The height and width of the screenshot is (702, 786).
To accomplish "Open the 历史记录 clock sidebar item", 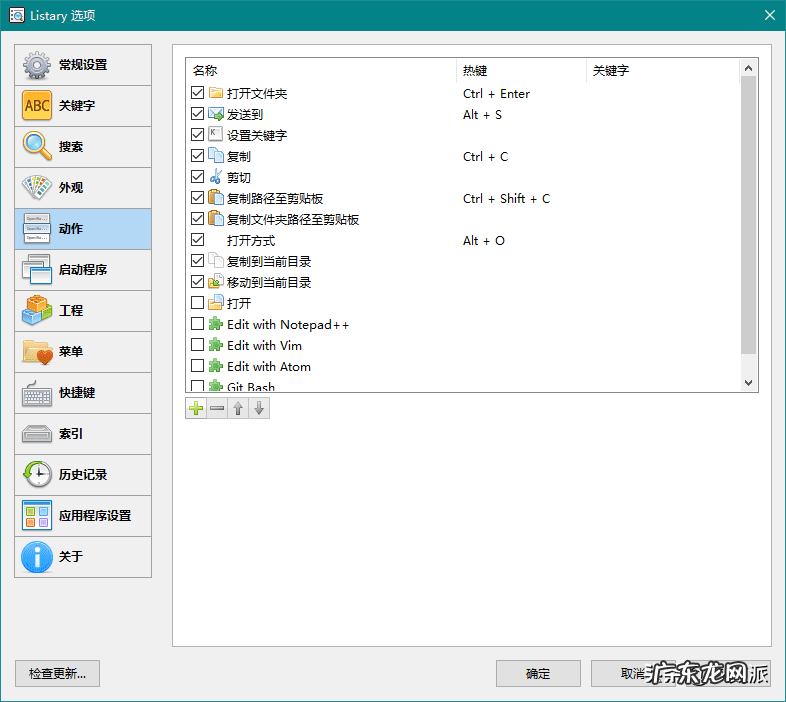I will 83,475.
